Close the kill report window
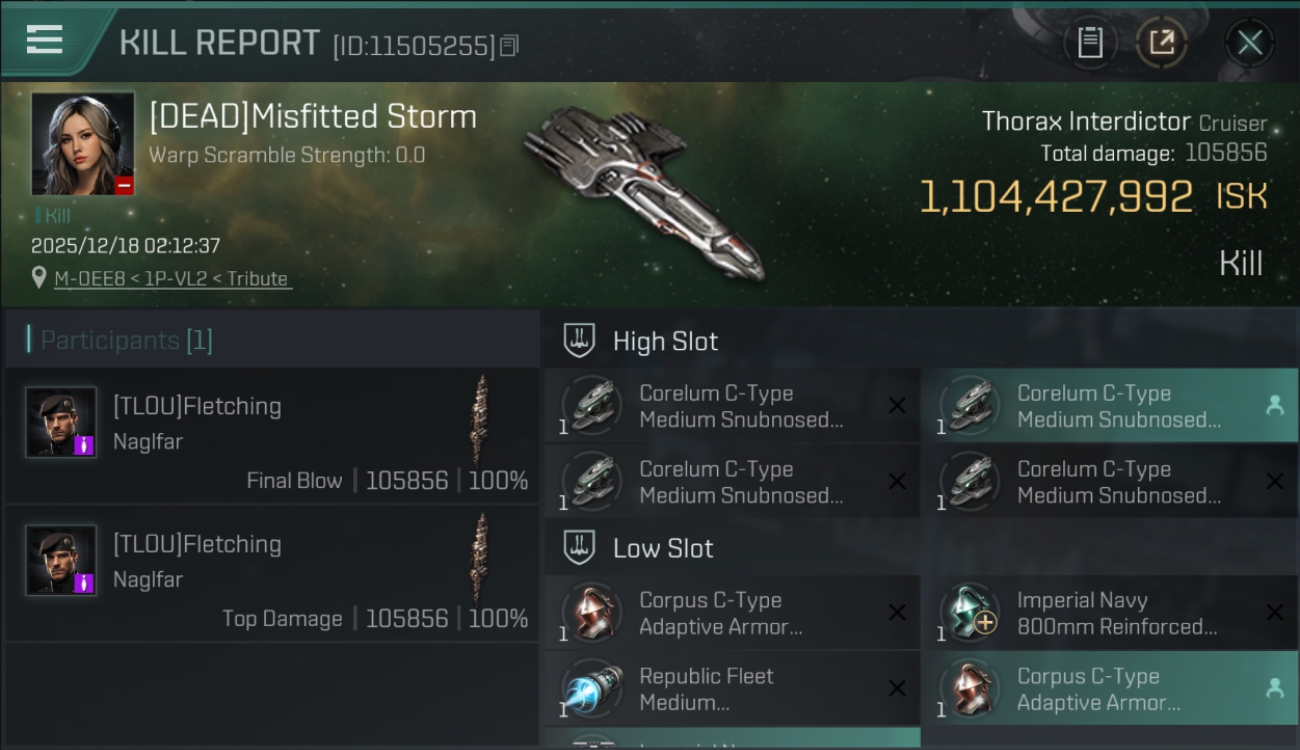 click(x=1249, y=42)
